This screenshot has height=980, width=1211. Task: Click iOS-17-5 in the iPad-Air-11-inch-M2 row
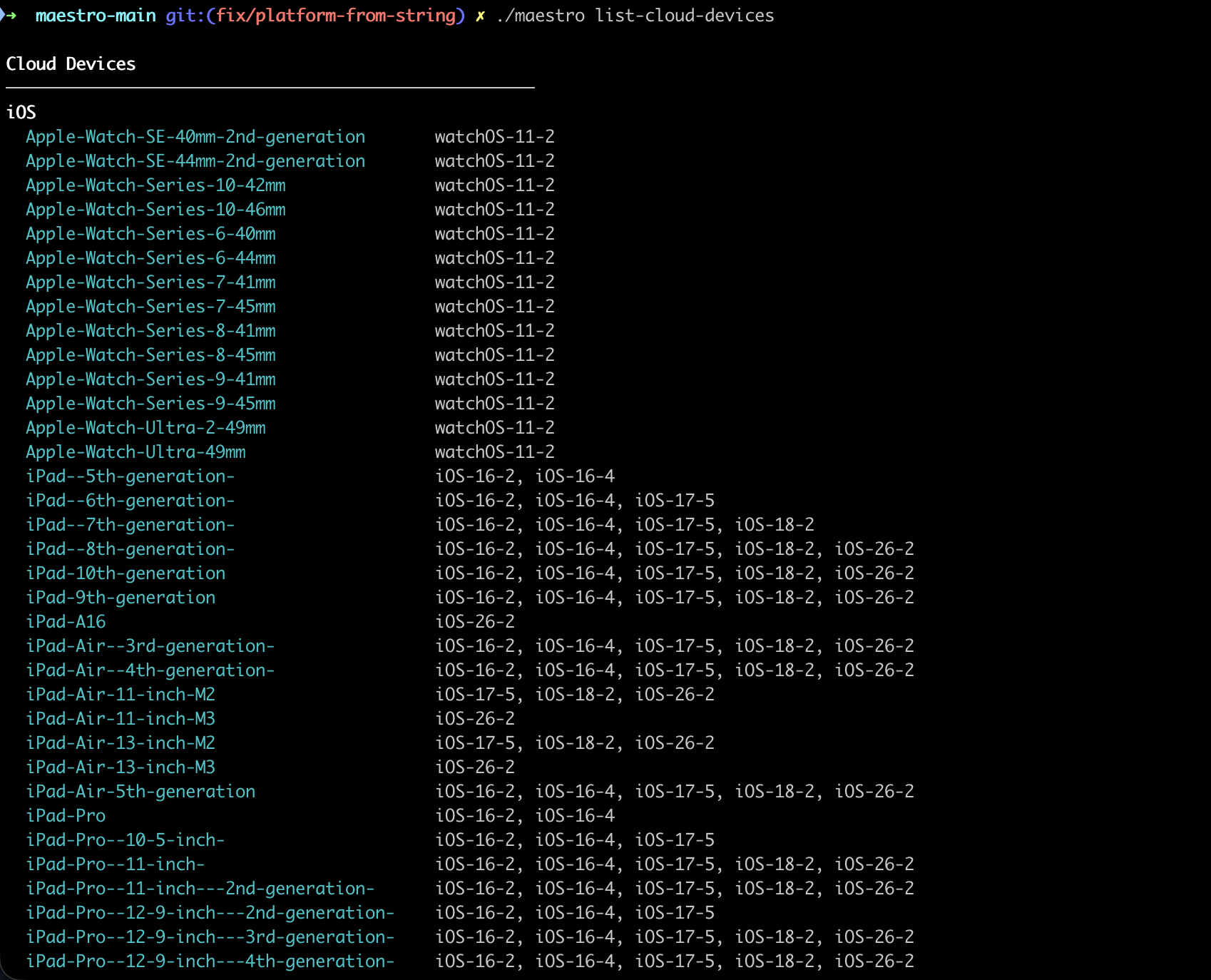(475, 695)
